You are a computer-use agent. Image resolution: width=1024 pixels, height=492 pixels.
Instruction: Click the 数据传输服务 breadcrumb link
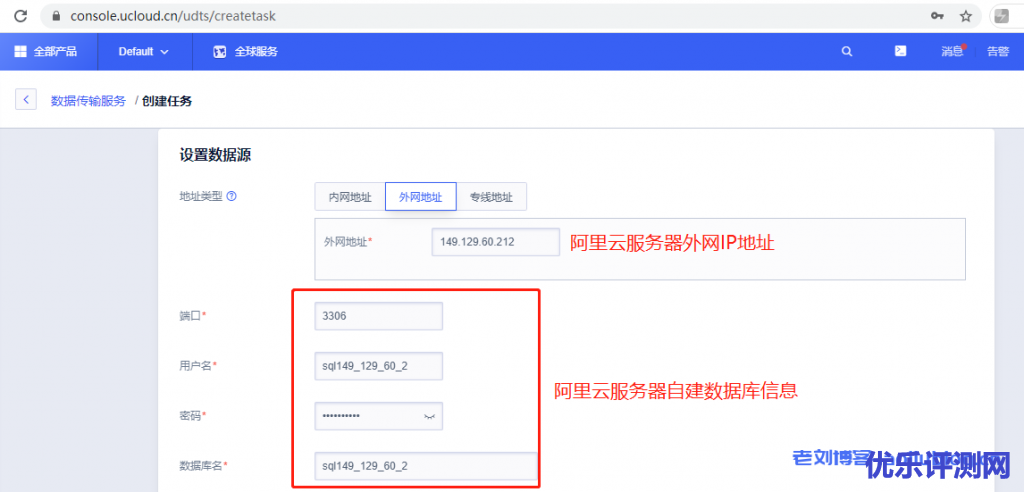pos(88,101)
